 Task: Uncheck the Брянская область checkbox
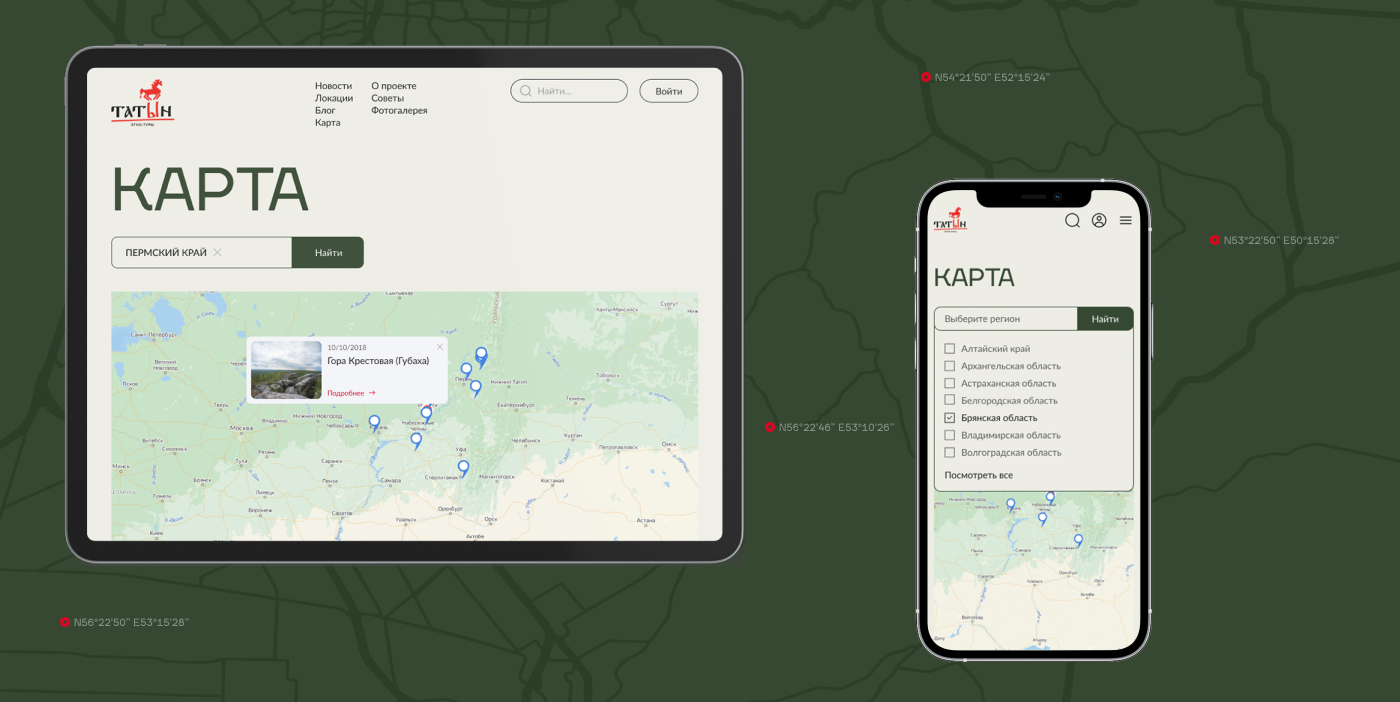point(950,418)
